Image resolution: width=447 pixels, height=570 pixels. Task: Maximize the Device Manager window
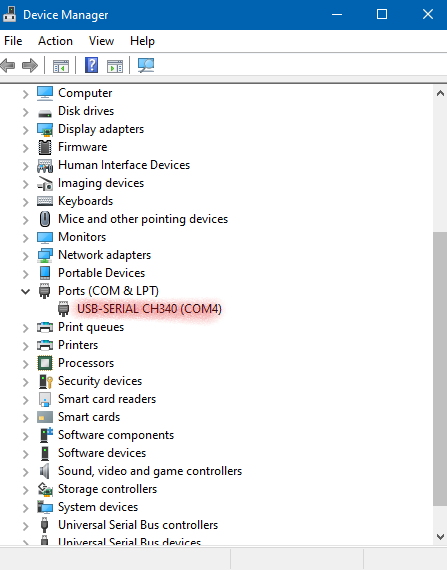pos(382,15)
